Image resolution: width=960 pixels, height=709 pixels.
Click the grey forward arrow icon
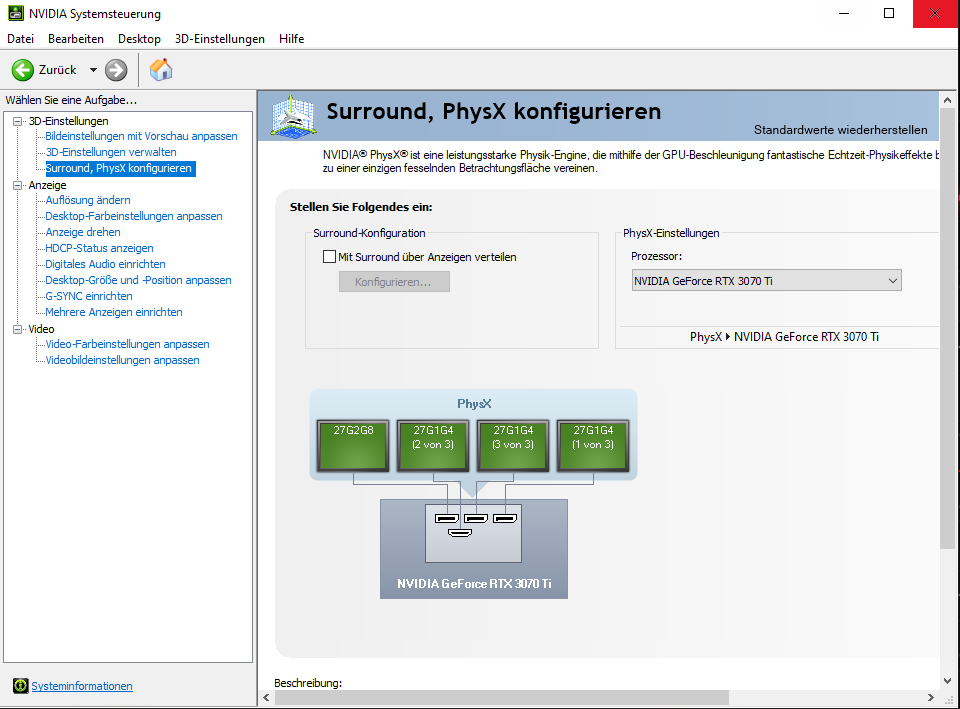[116, 70]
